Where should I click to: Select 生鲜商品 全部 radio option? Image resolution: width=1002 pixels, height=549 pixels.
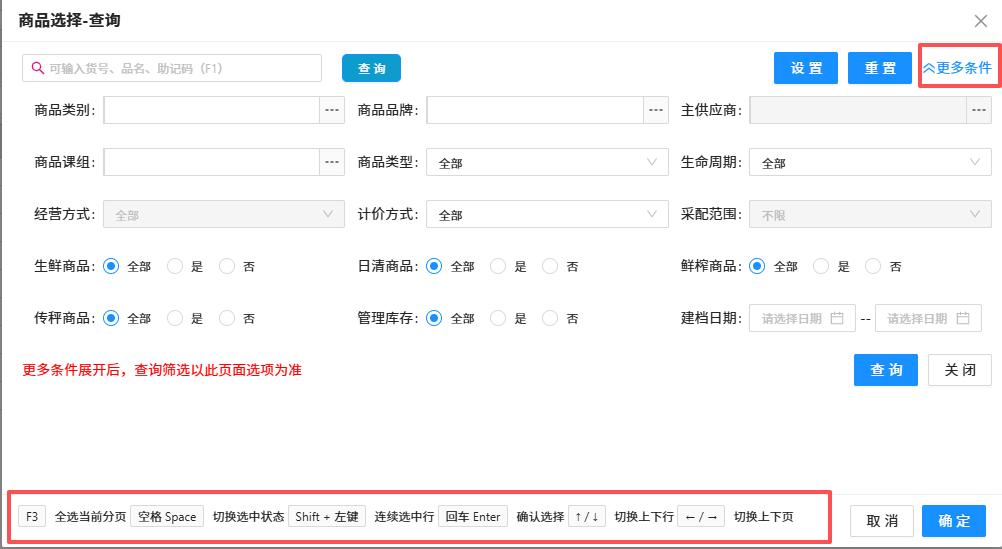[111, 266]
